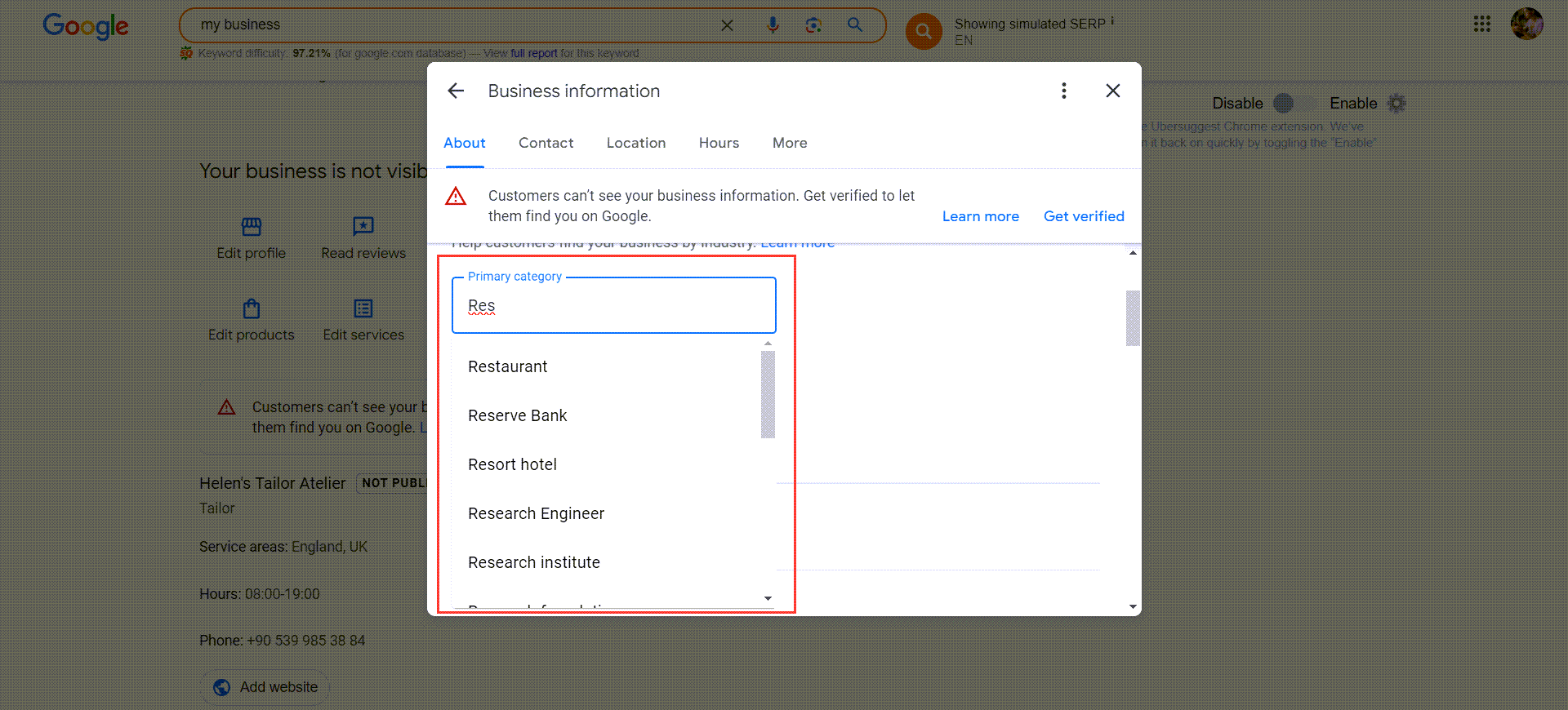Click the Google logo
1568x710 pixels.
pyautogui.click(x=86, y=26)
